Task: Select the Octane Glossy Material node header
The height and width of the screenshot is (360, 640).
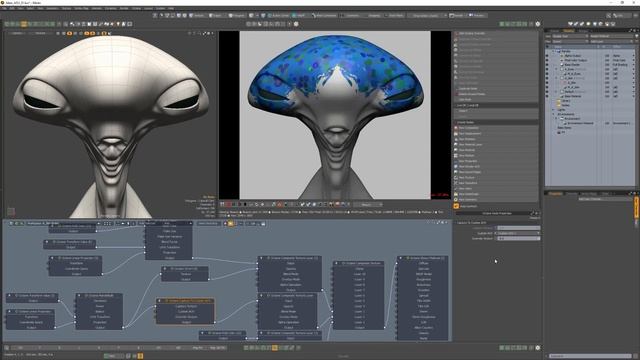Action: 423,258
